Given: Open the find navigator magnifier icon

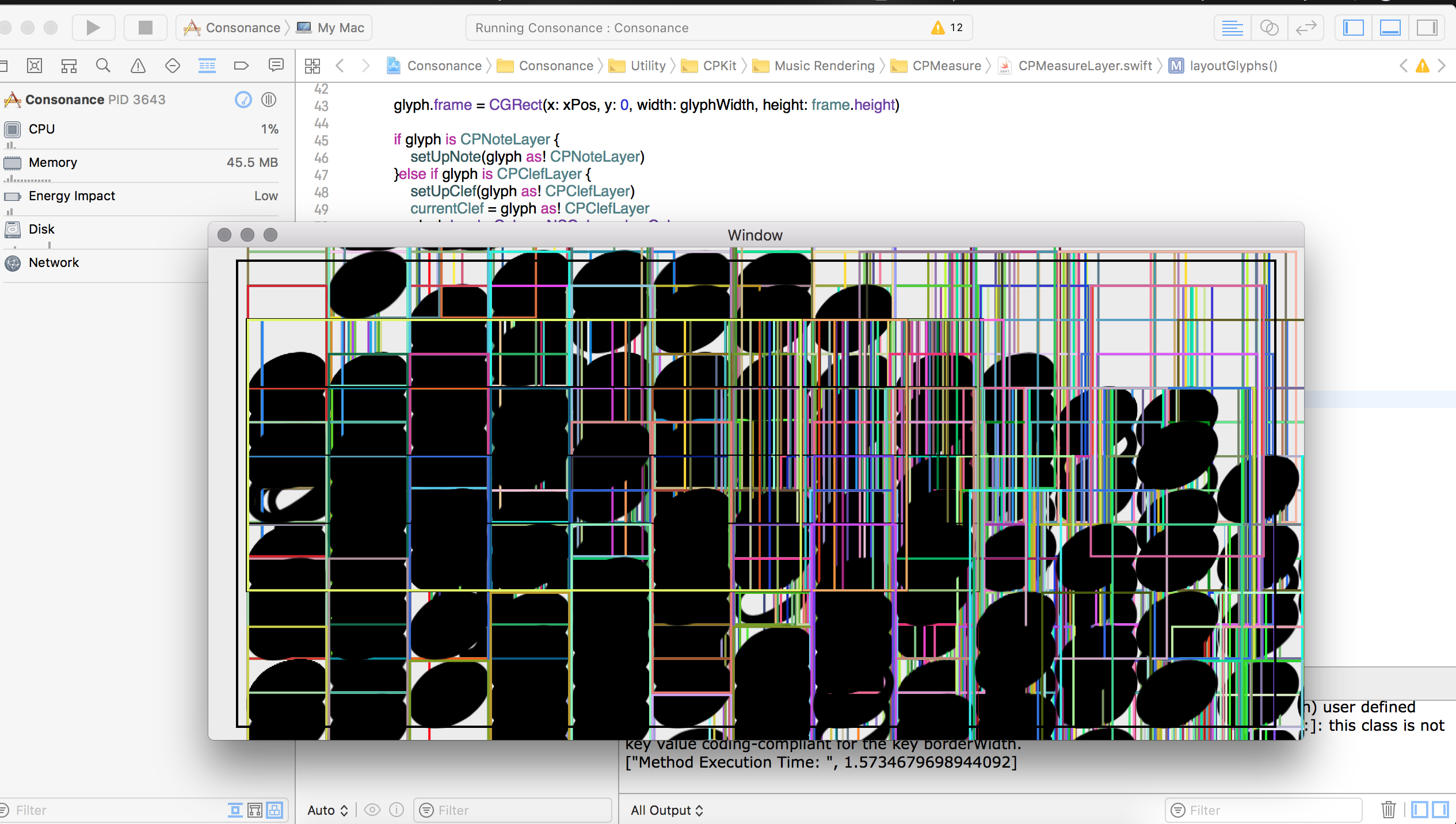Looking at the screenshot, I should click(103, 66).
